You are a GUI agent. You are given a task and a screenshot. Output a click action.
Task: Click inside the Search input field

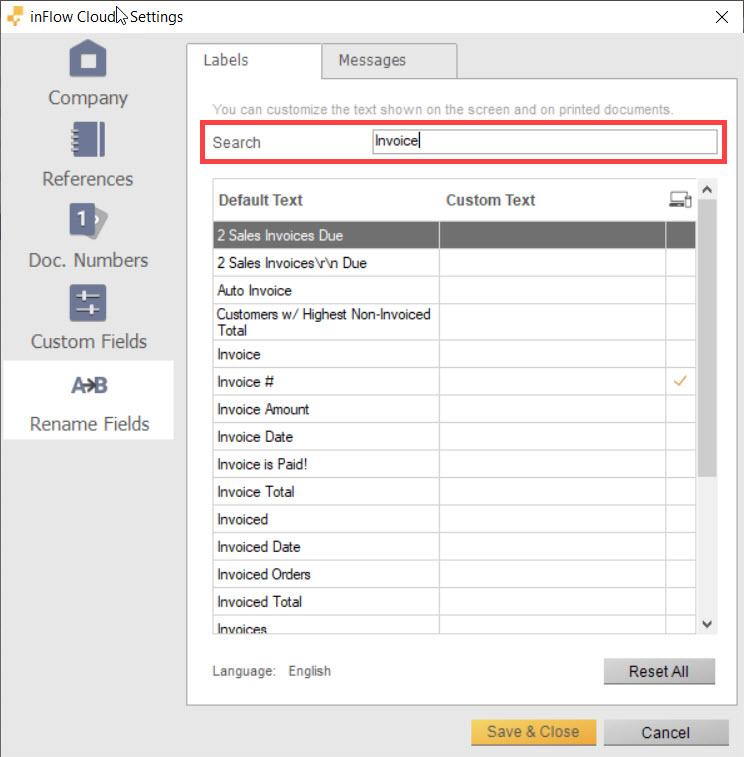545,141
